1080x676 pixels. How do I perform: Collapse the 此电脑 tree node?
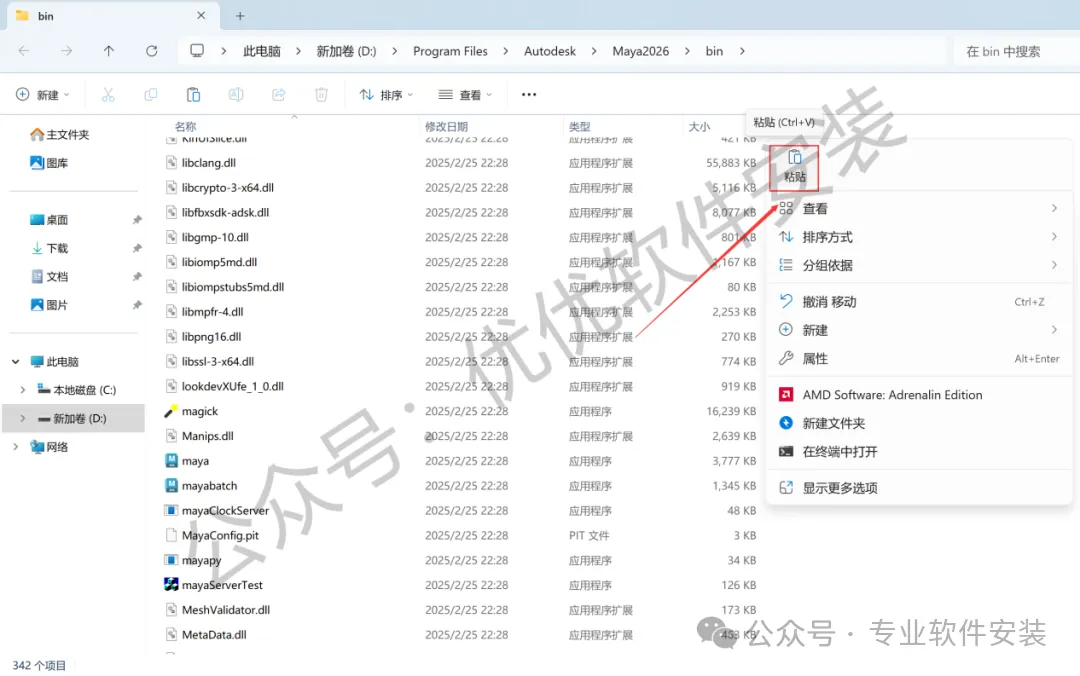[x=16, y=362]
